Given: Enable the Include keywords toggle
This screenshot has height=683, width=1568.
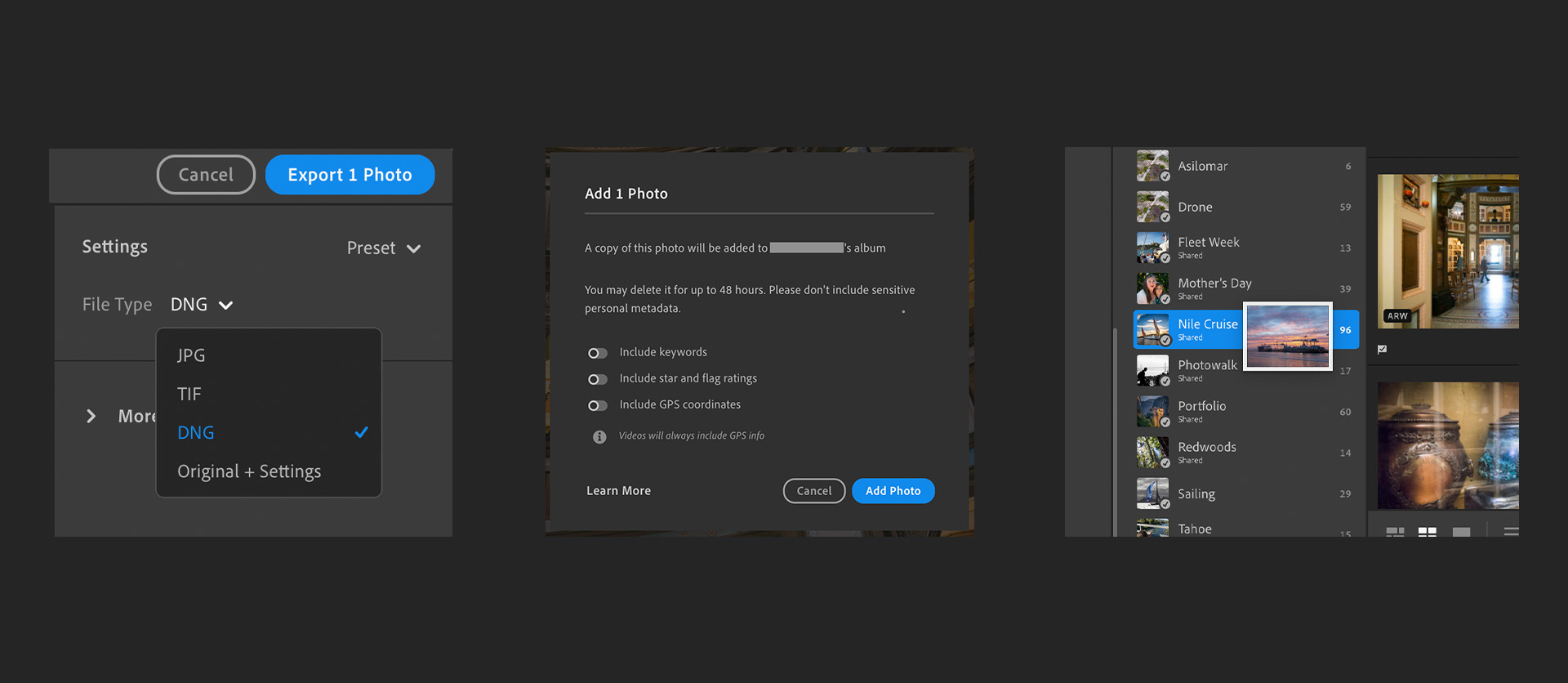Looking at the screenshot, I should coord(598,353).
